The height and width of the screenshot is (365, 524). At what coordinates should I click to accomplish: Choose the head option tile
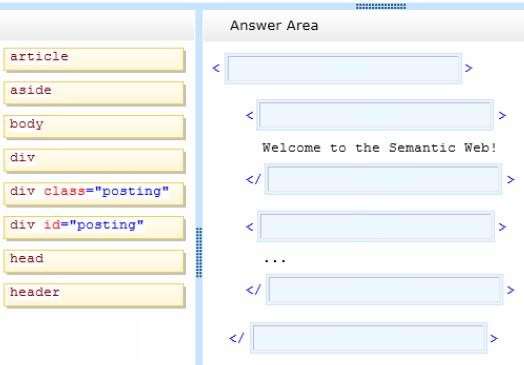click(x=94, y=262)
